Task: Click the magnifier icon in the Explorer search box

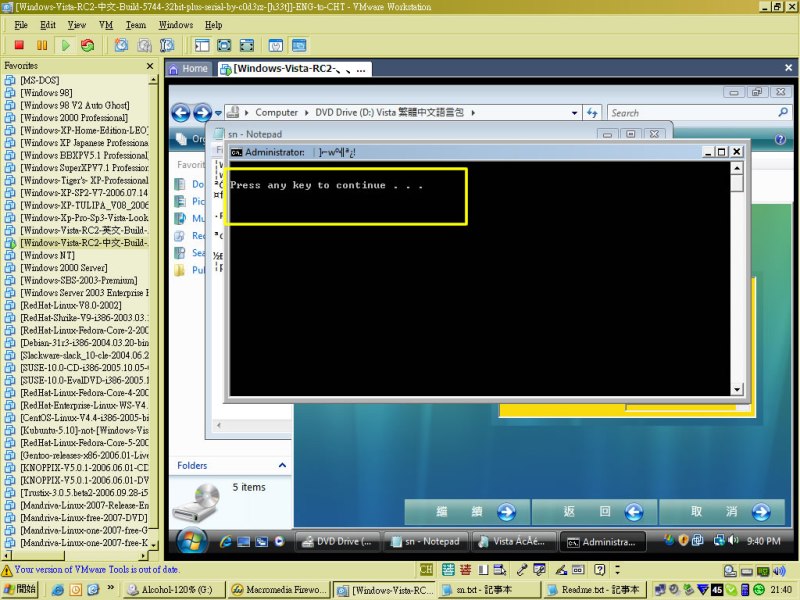Action: click(x=783, y=112)
